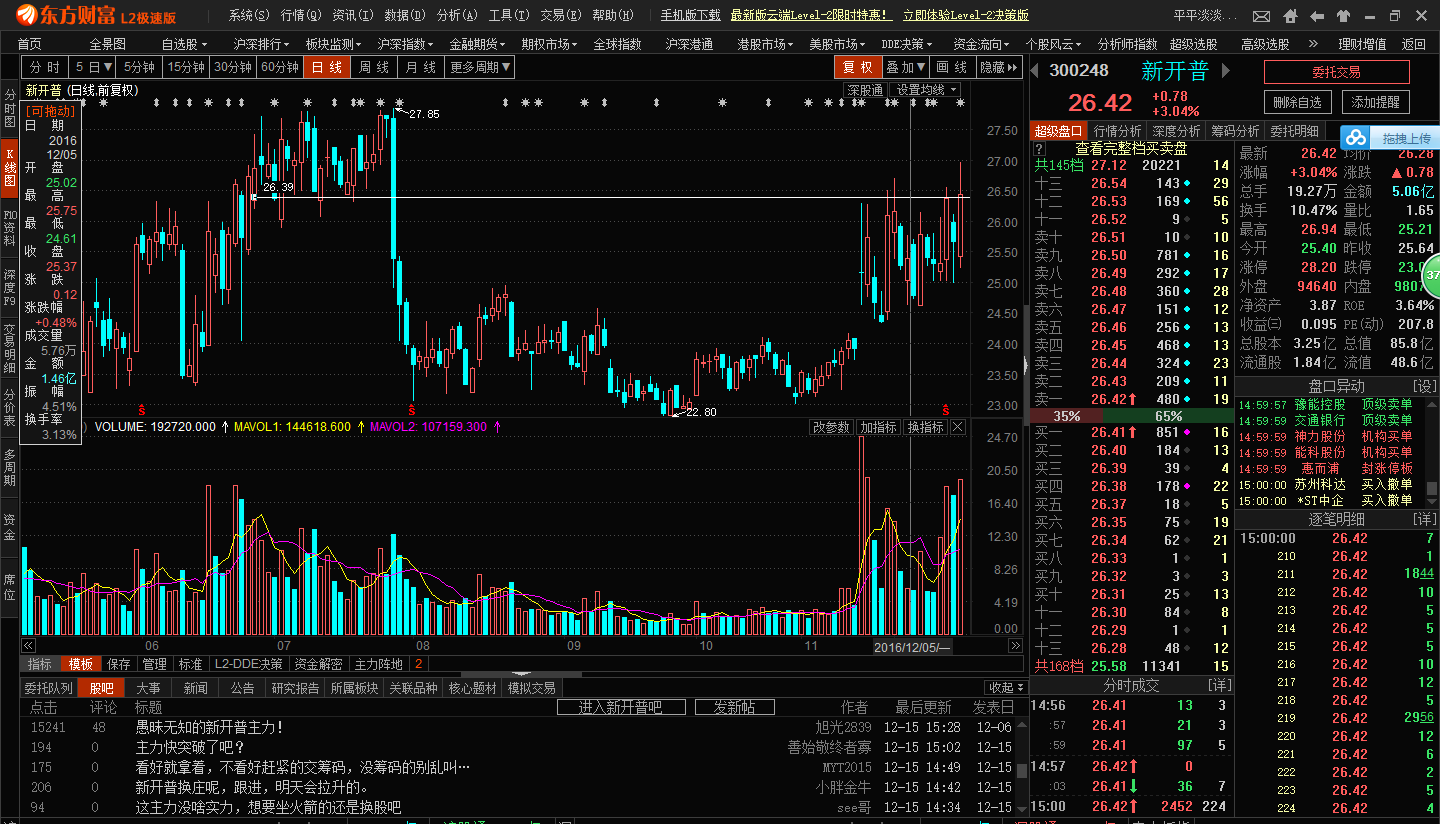Go to previous stock using left triangle arrow
Viewport: 1440px width, 824px height.
pos(1036,70)
